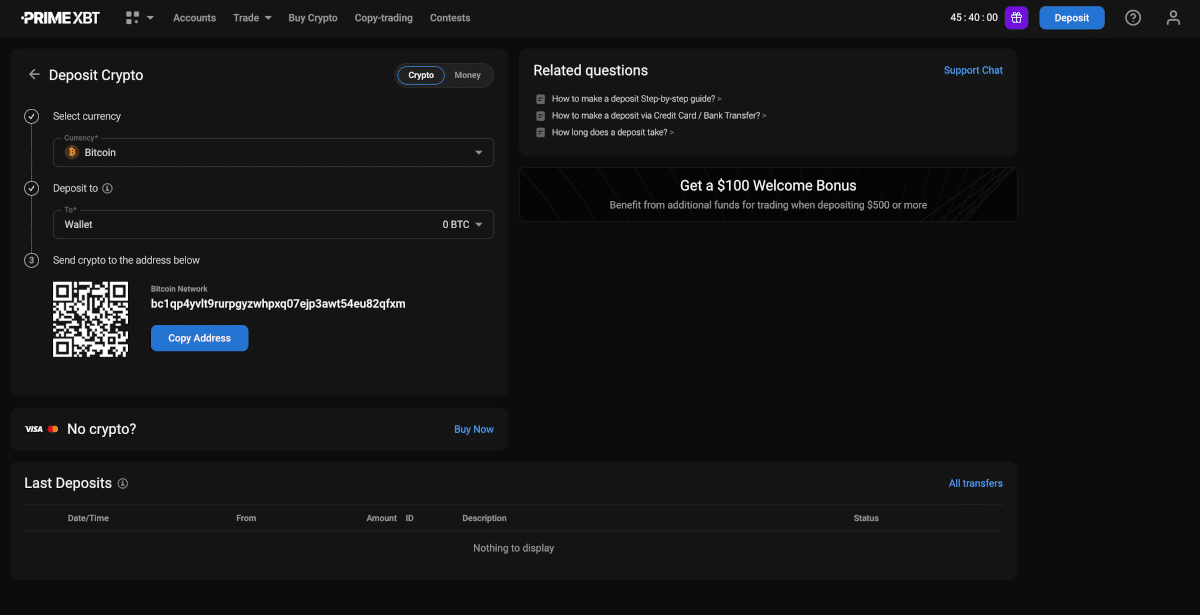Click the blue Deposit button in header
This screenshot has height=615, width=1200.
coord(1072,17)
